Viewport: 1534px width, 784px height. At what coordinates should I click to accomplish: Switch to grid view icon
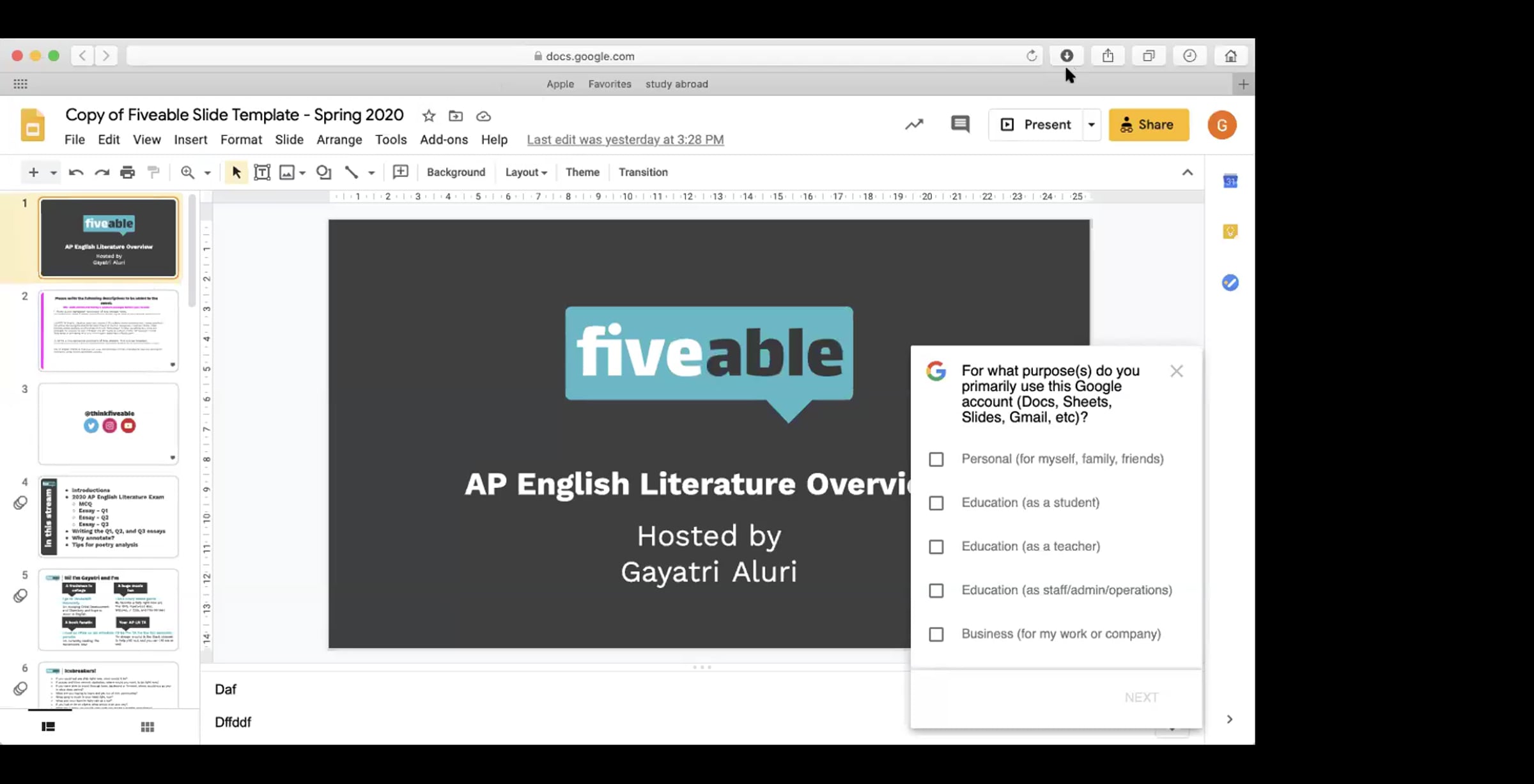pos(148,727)
